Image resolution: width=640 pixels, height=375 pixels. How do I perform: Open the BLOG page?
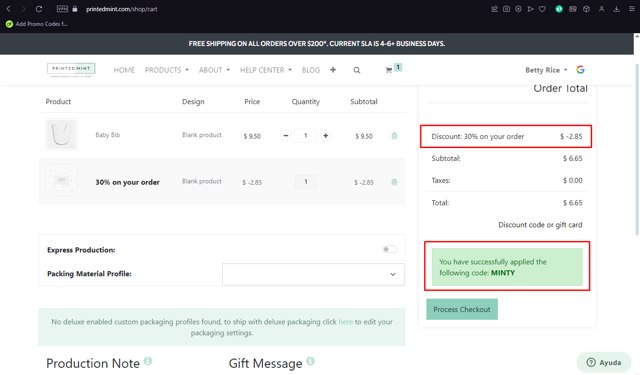pyautogui.click(x=311, y=70)
